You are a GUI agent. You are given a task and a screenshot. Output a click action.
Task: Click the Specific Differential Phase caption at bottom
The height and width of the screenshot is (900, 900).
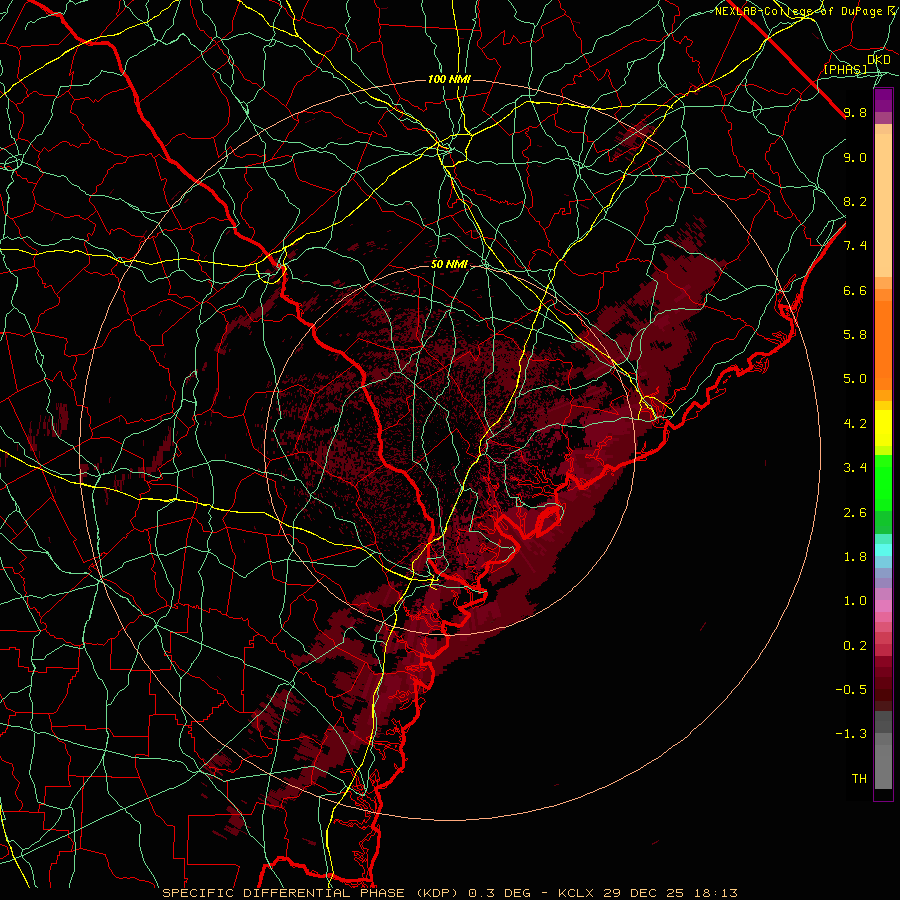(449, 893)
